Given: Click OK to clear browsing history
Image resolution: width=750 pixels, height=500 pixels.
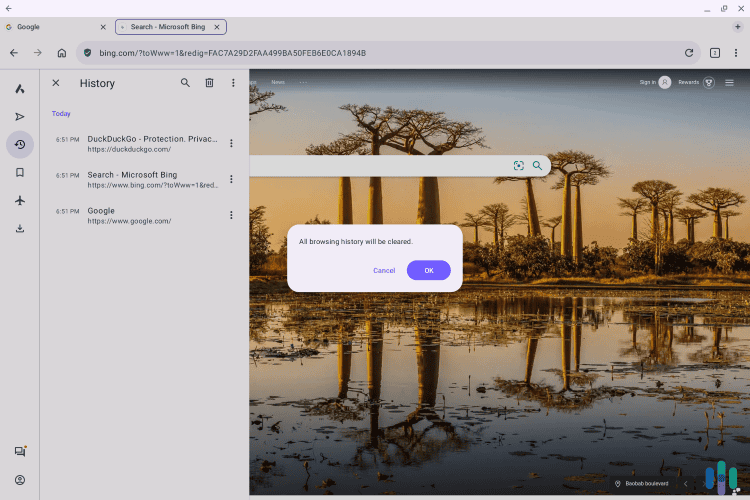Looking at the screenshot, I should pyautogui.click(x=429, y=270).
